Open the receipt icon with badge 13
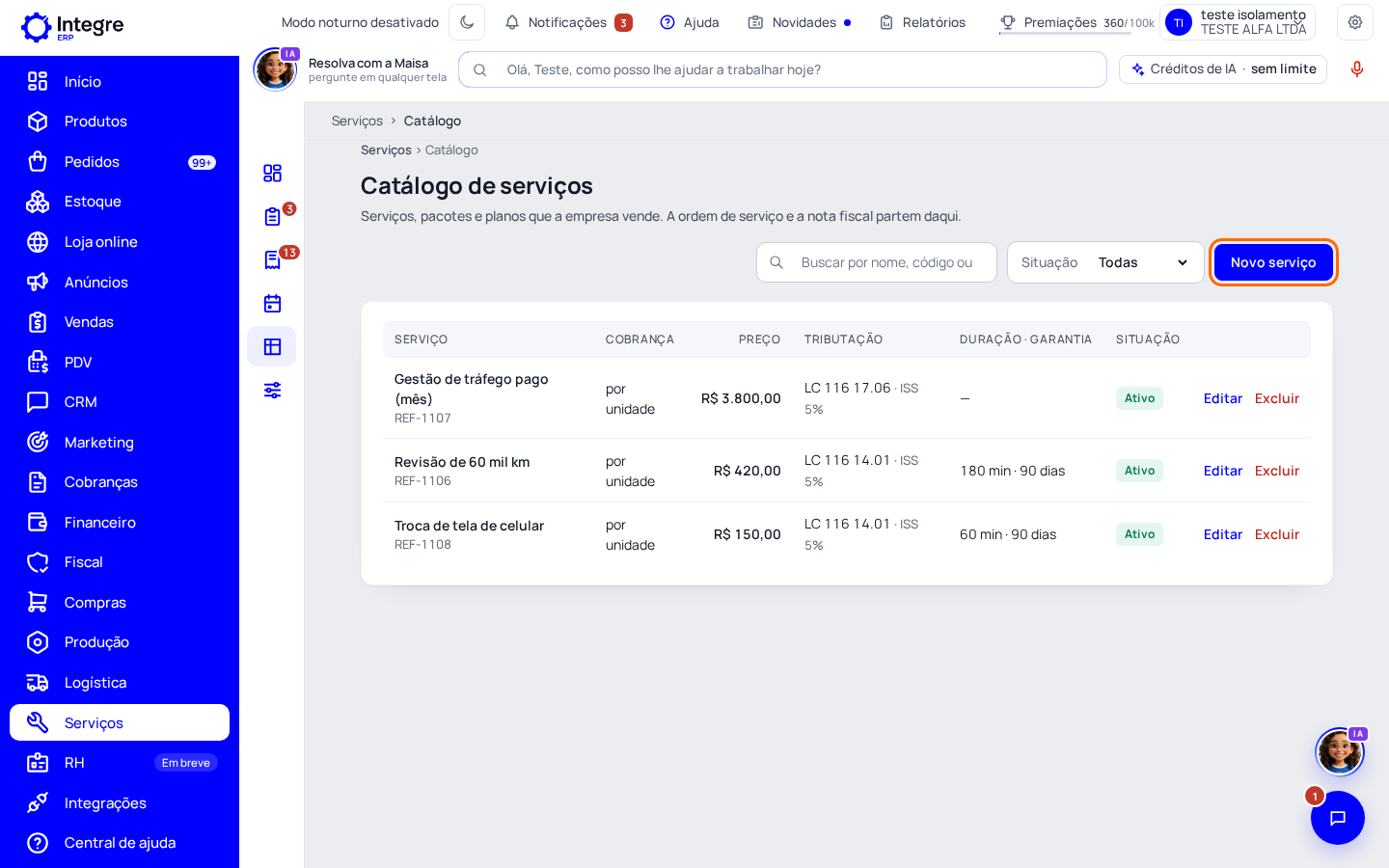 pos(272,260)
